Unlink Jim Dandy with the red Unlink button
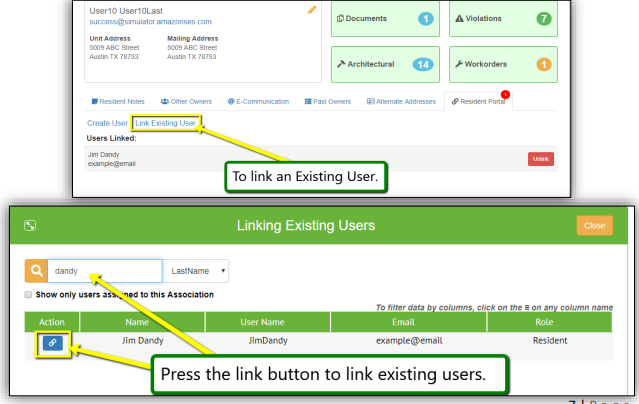639x404 pixels. (541, 159)
